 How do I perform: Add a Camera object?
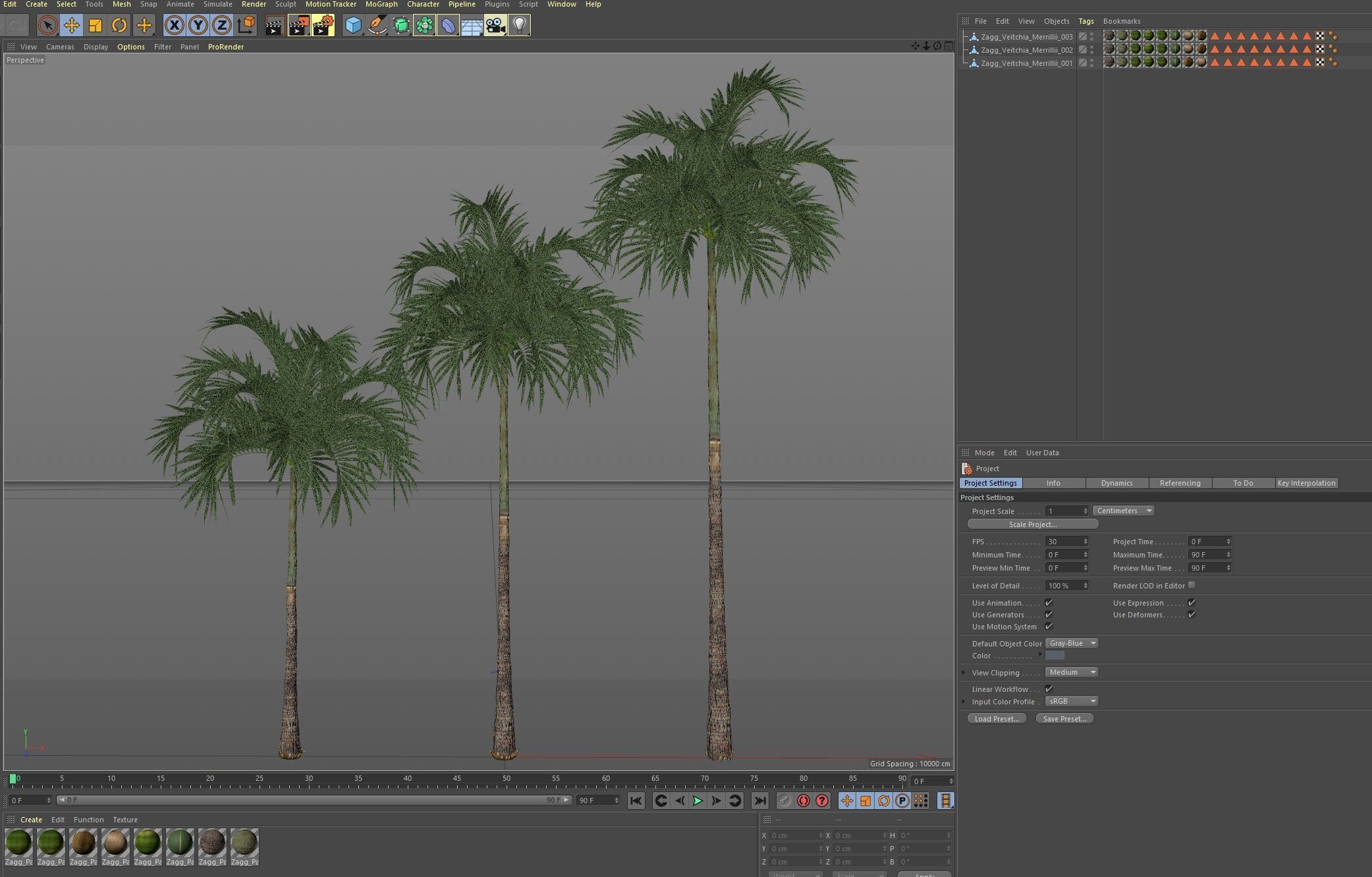(495, 26)
